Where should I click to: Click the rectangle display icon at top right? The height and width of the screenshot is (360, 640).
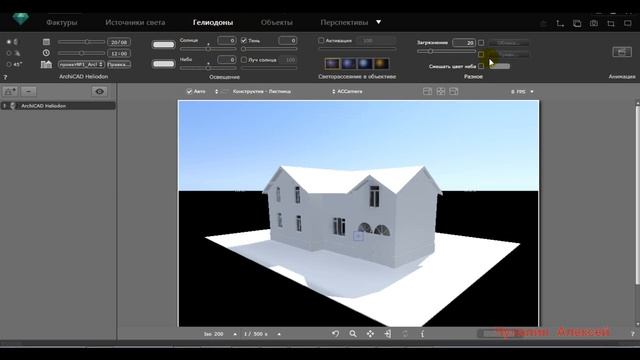tap(628, 23)
